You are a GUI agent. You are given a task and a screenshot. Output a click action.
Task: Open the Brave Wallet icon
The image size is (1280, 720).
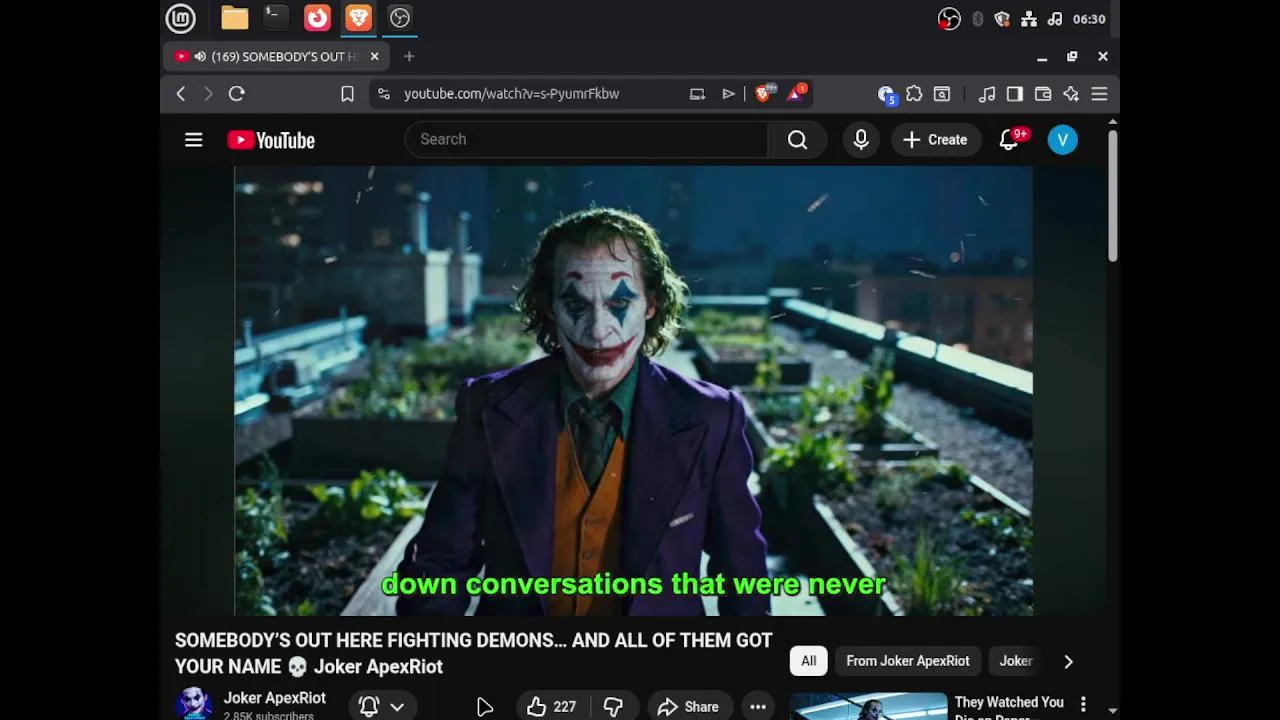pos(1043,94)
